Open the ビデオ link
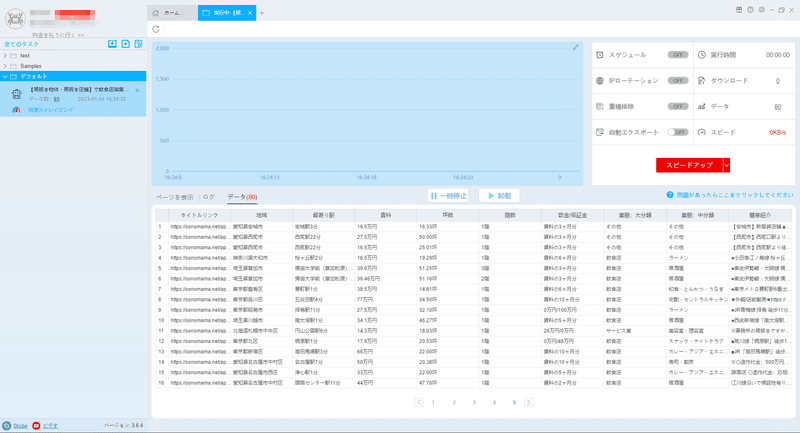The image size is (800, 433). pyautogui.click(x=50, y=426)
